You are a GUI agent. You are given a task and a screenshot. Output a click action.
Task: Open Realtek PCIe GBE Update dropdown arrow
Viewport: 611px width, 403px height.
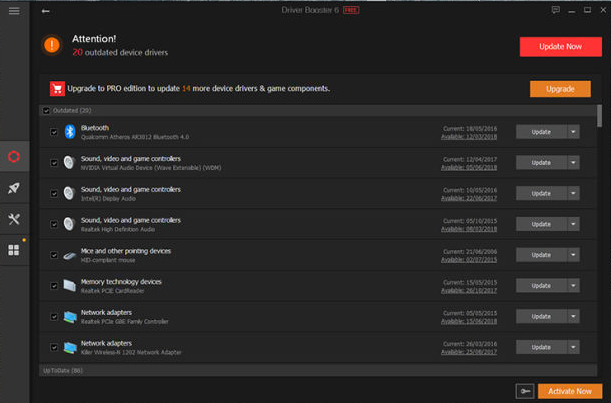573,316
